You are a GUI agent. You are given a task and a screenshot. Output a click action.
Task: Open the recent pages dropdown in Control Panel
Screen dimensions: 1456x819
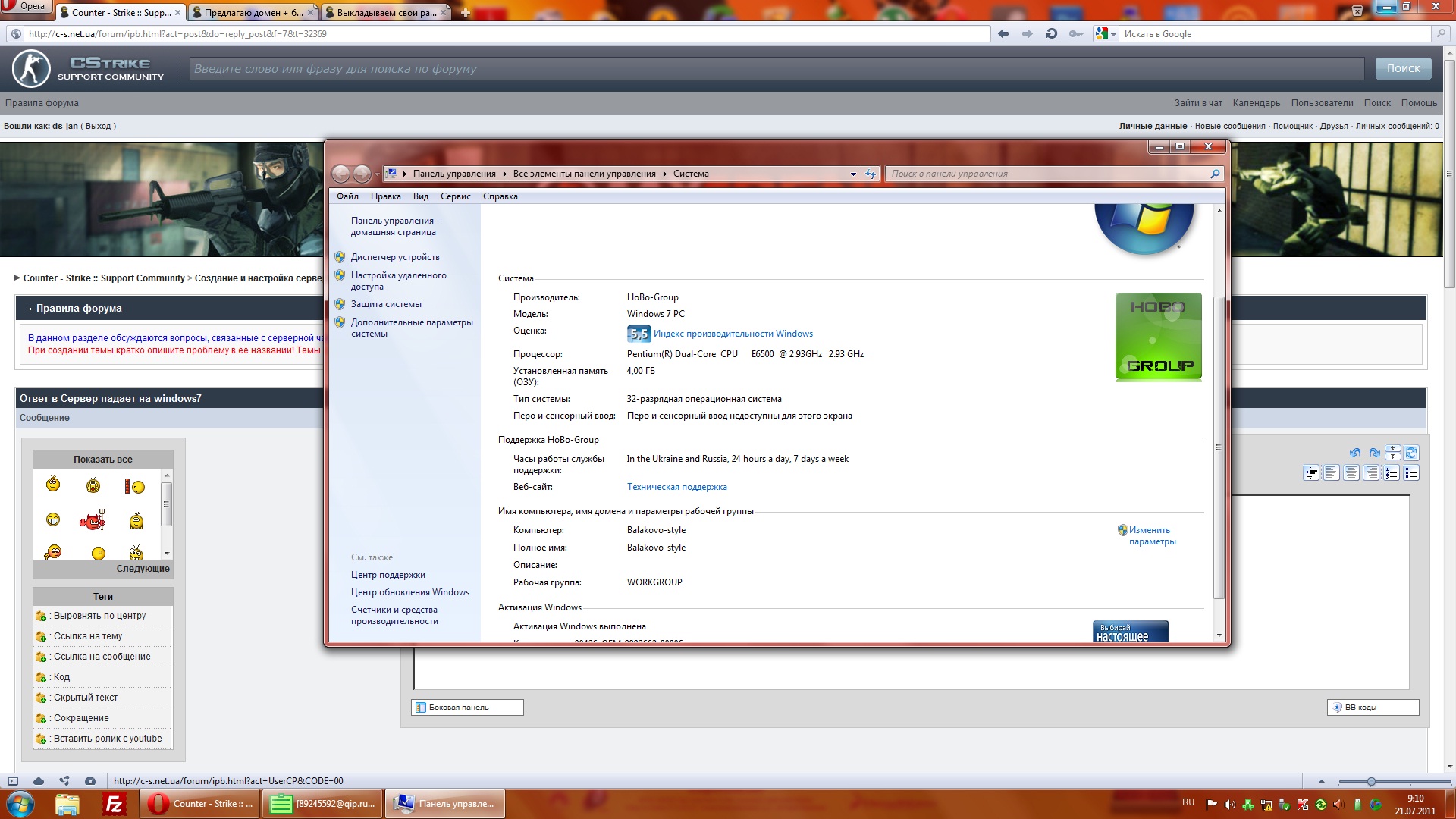pos(377,174)
